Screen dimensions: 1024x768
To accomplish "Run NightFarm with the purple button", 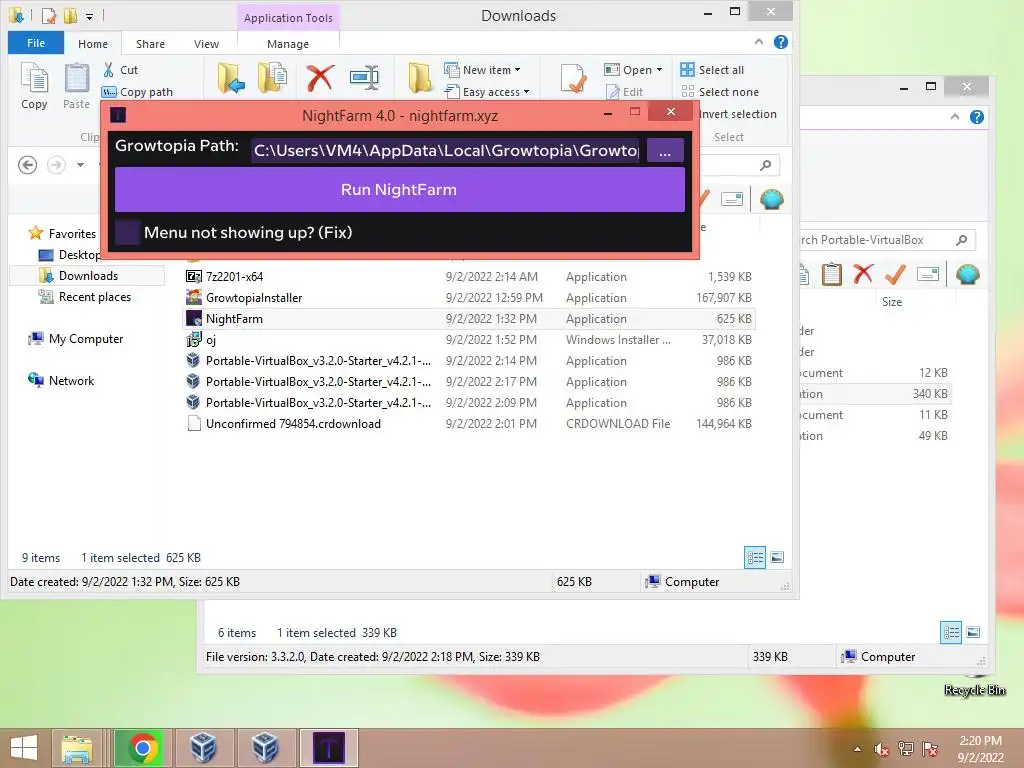I will pyautogui.click(x=400, y=189).
